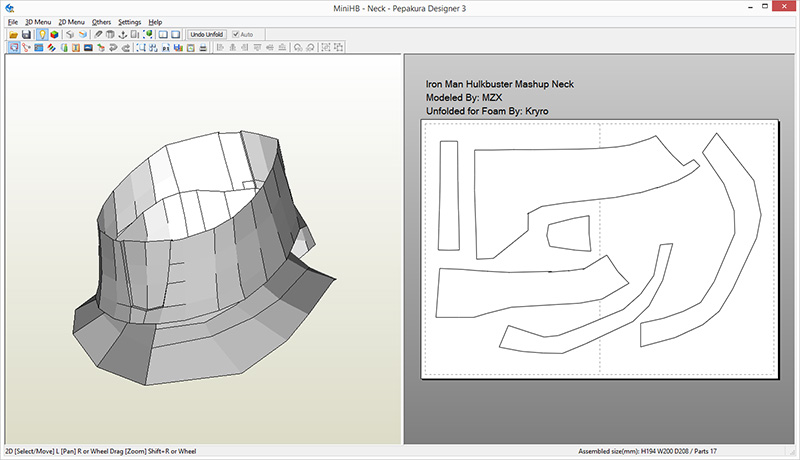Click the gray cylinder shape icon
This screenshot has width=800, height=460.
(x=110, y=35)
